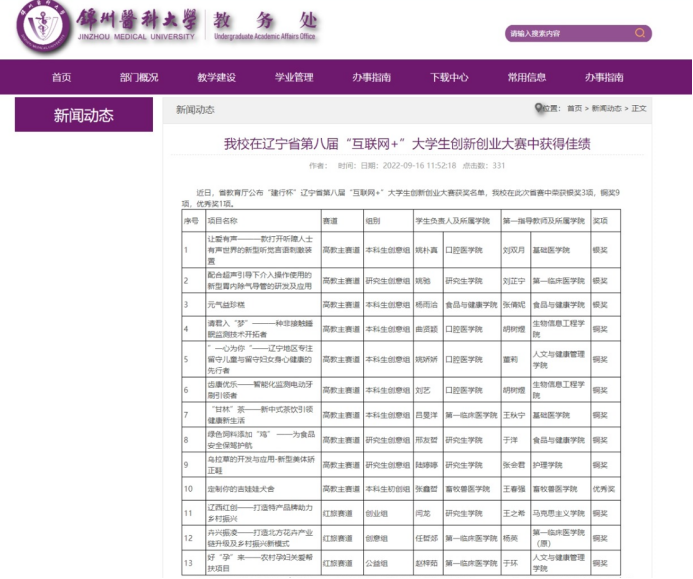This screenshot has height=579, width=693.
Task: Click the 新闻动态 sidebar heading
Action: [84, 115]
